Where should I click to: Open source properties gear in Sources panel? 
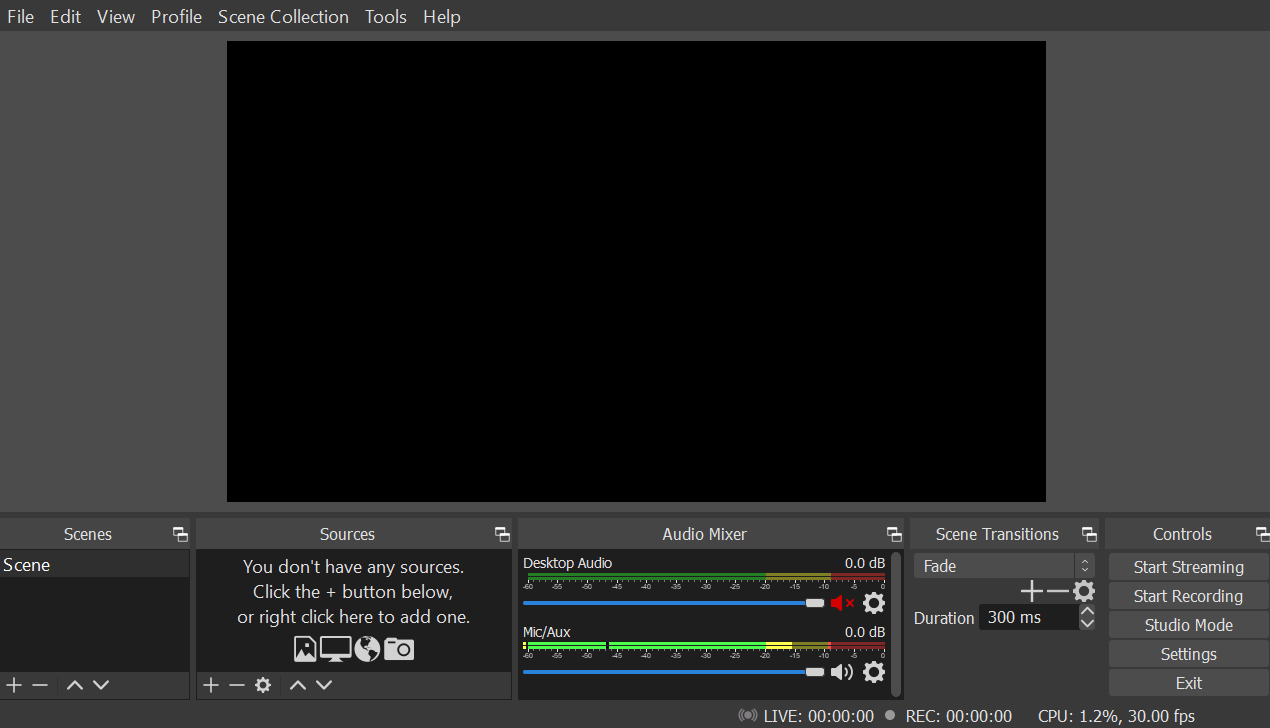[263, 685]
